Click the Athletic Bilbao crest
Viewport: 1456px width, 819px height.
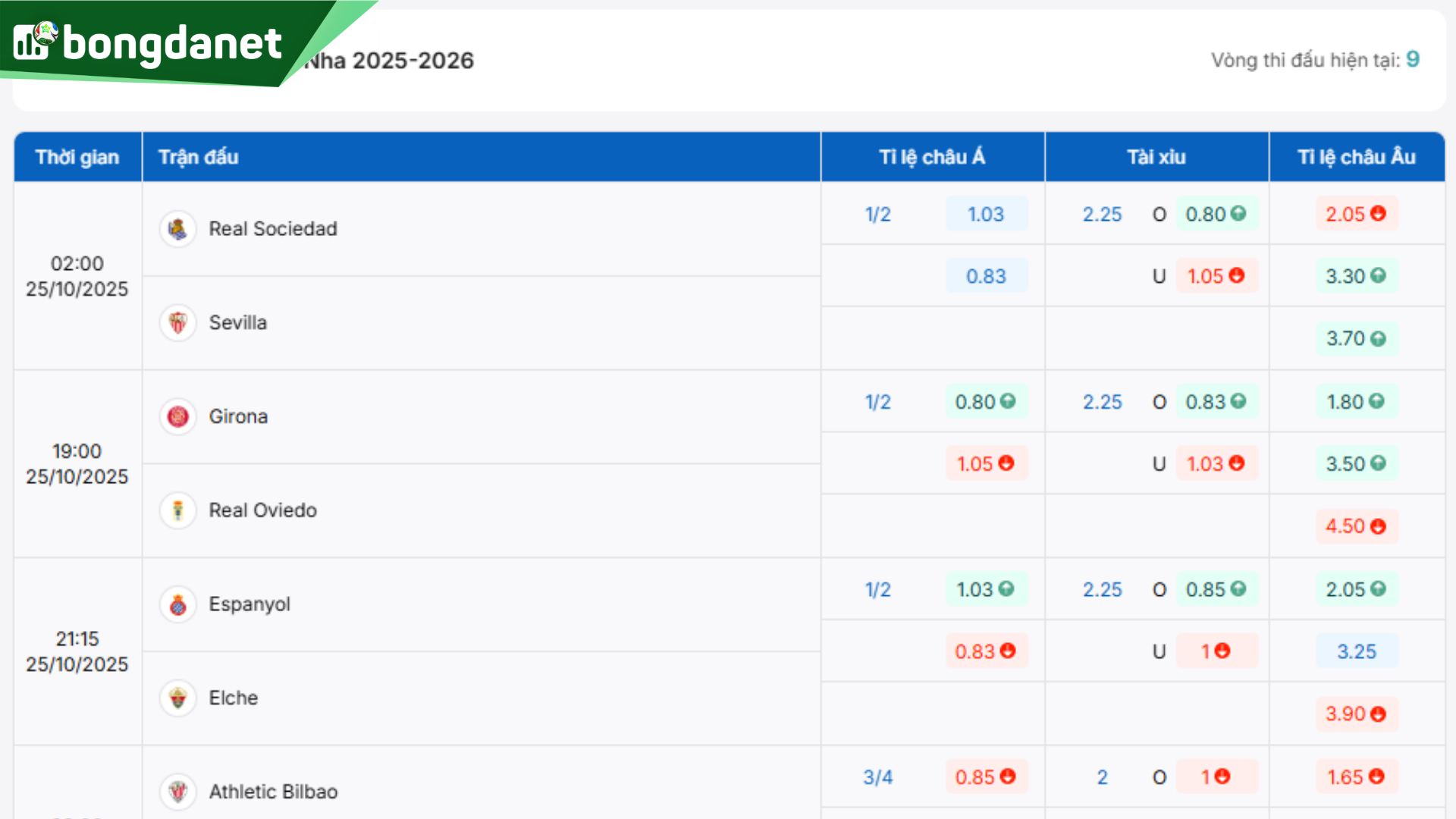point(177,792)
